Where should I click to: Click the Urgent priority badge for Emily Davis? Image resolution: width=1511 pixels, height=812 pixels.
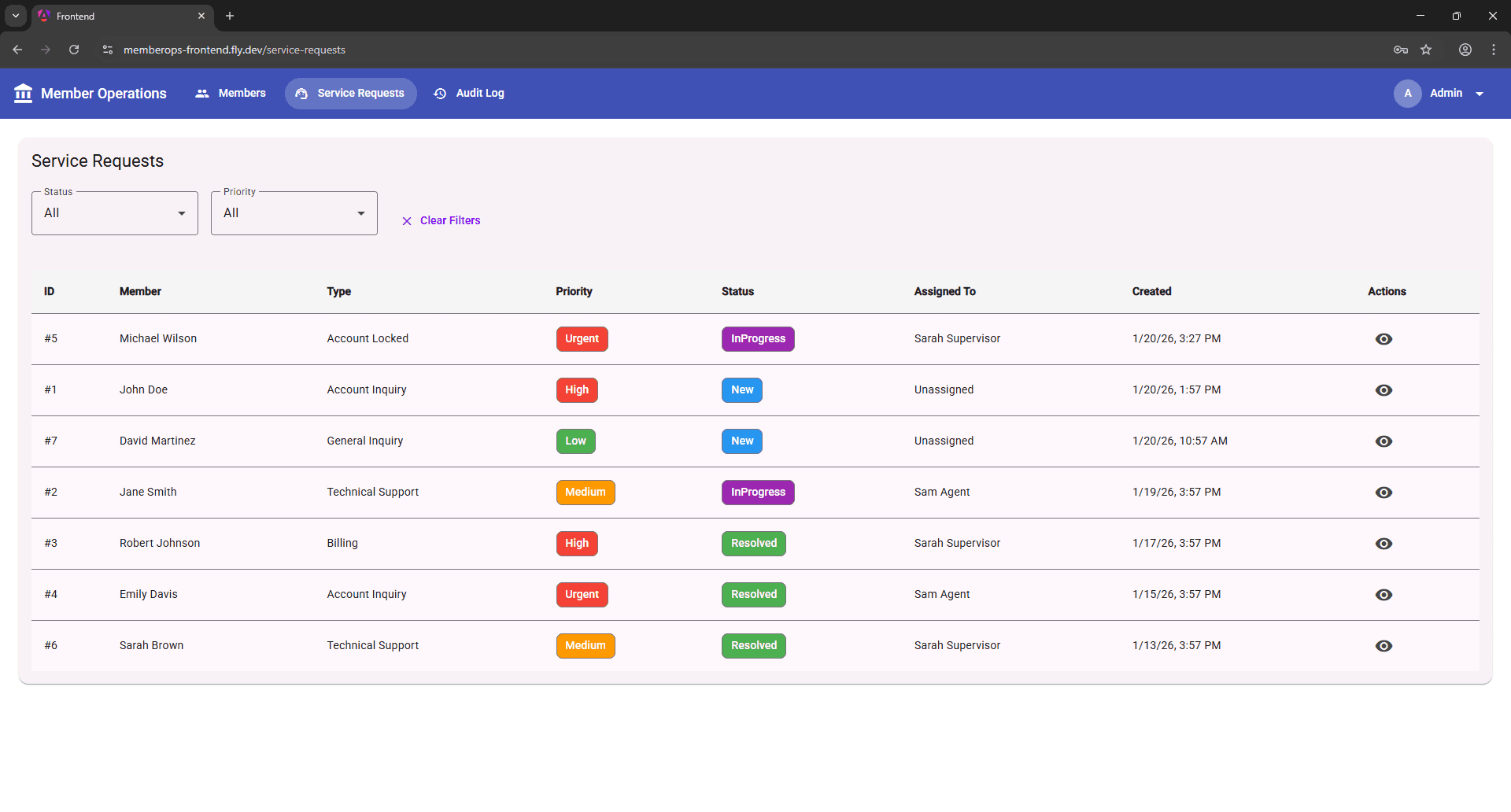point(582,595)
